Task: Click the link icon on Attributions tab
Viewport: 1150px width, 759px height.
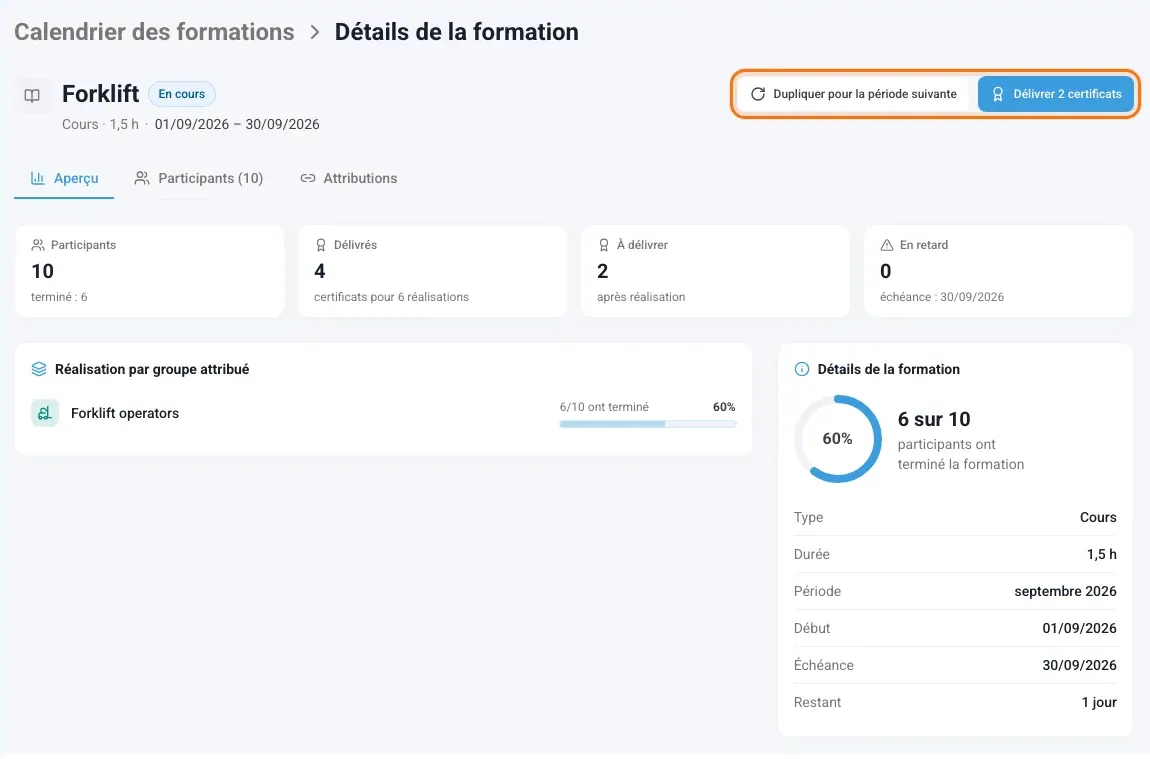Action: (308, 178)
